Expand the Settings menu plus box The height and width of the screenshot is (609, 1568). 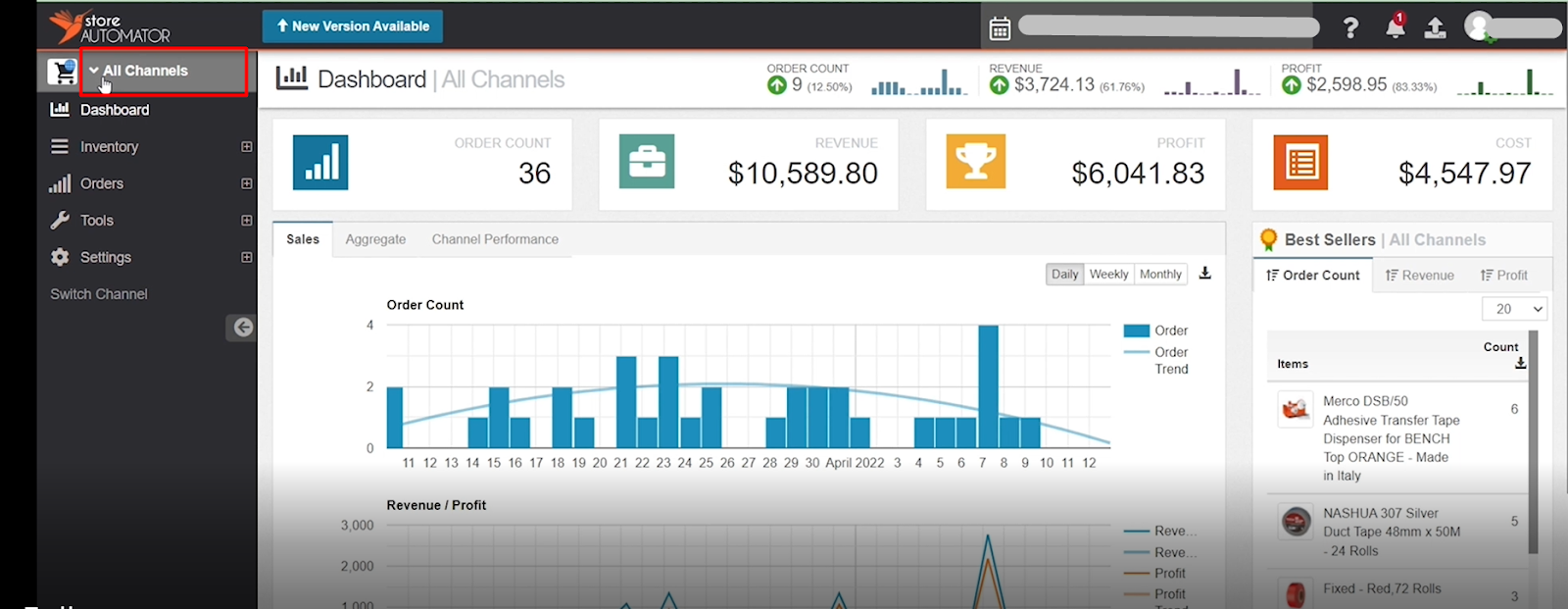point(247,257)
